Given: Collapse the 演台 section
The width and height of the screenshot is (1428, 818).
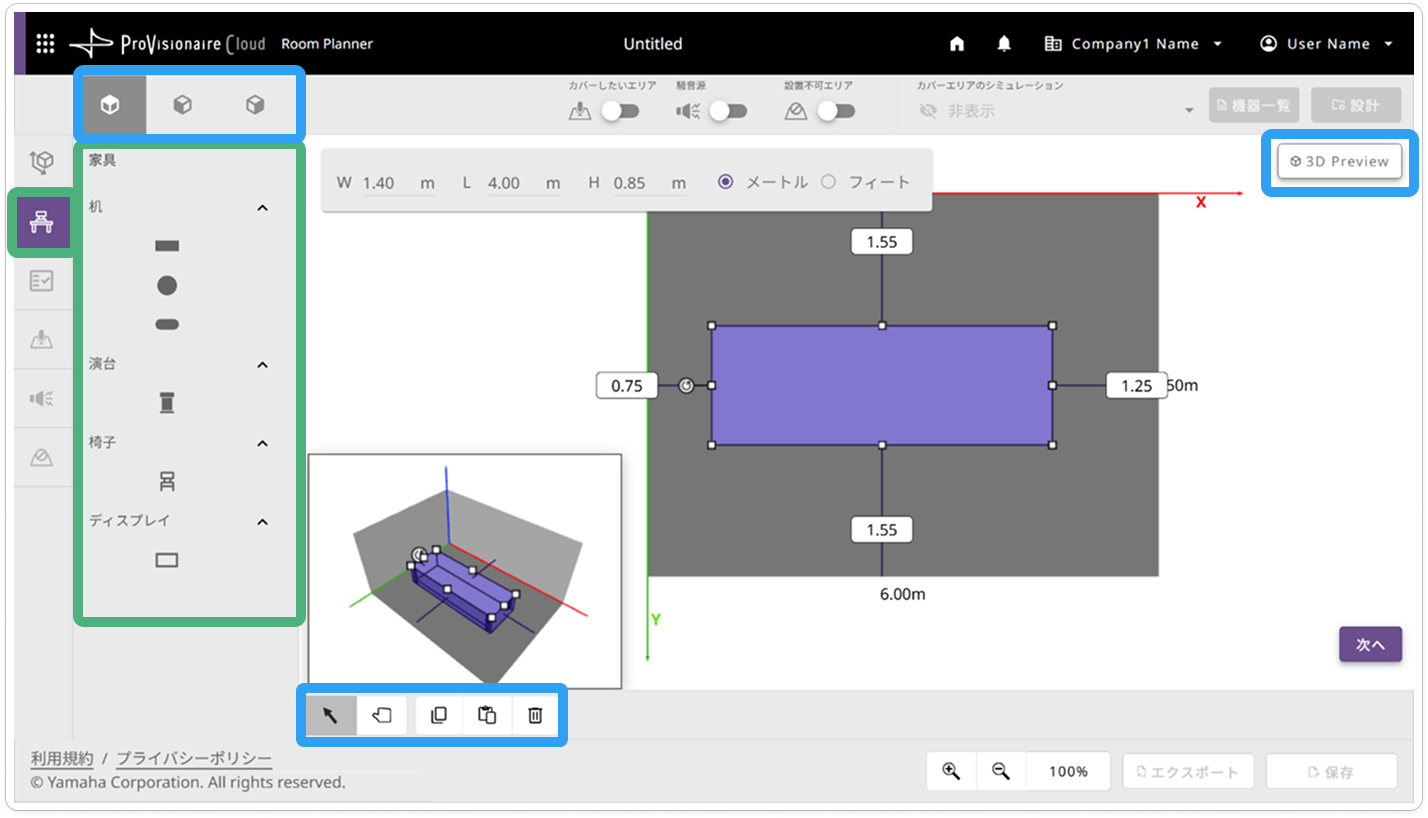Looking at the screenshot, I should (262, 364).
